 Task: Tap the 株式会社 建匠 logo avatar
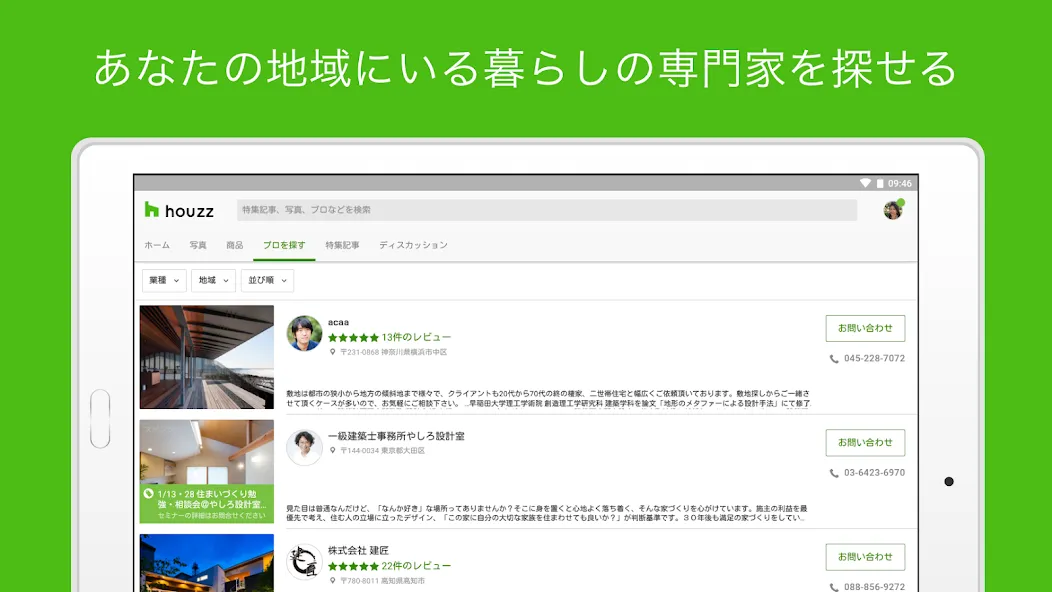click(304, 561)
